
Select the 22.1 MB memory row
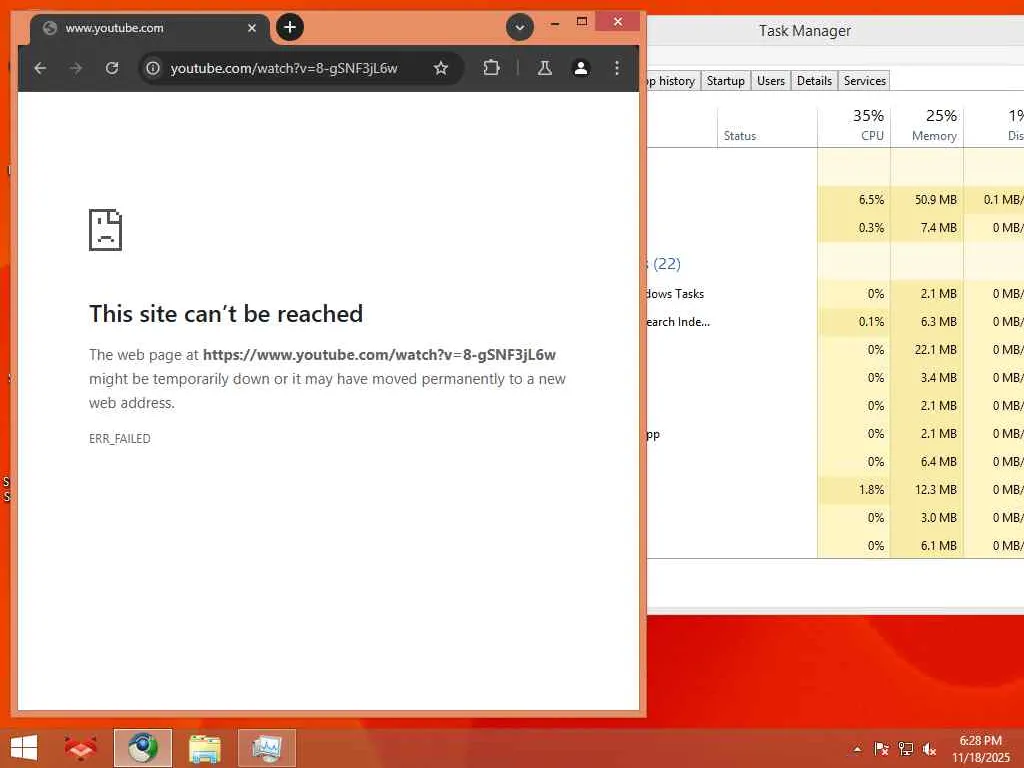point(835,350)
